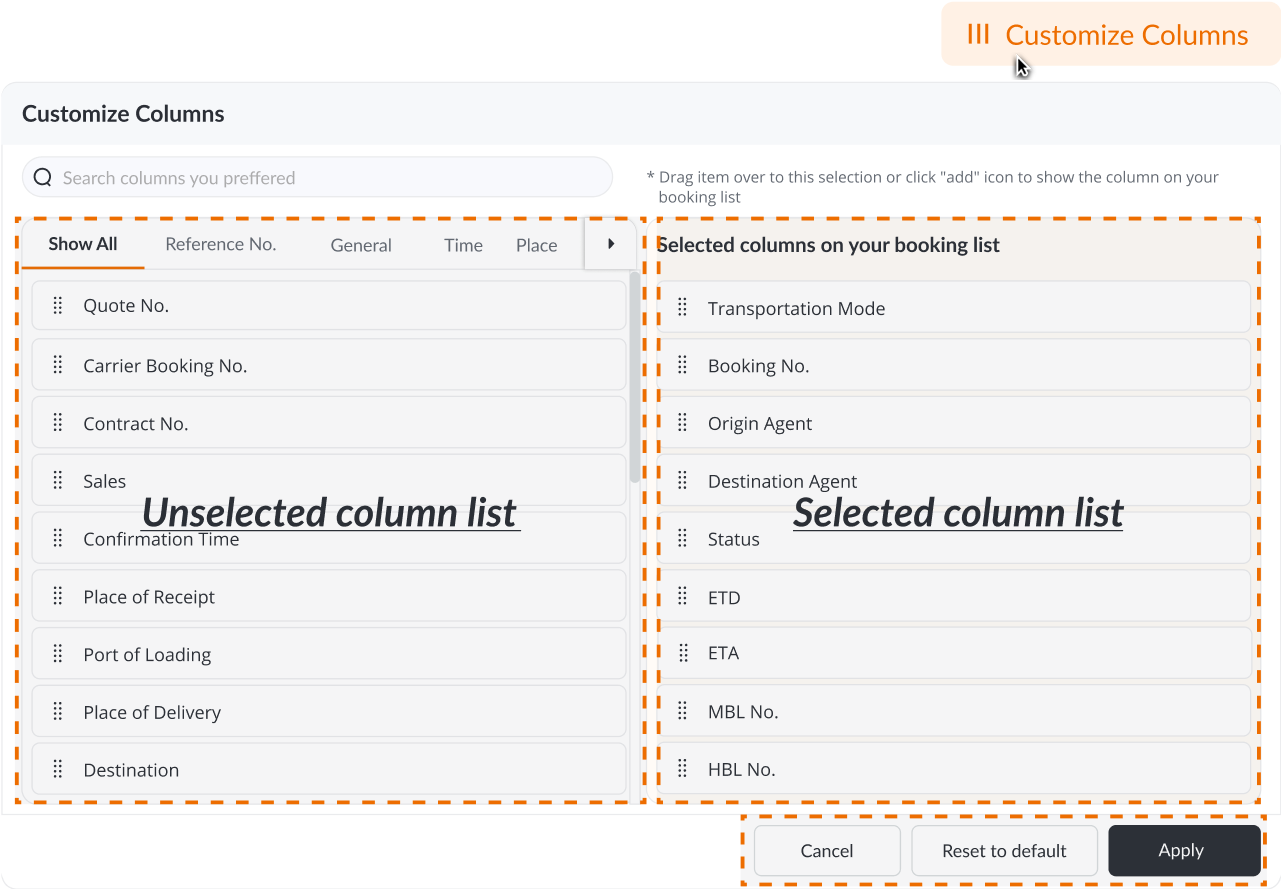Select the Time tab
Screen dimensions: 1281x889
coord(463,245)
